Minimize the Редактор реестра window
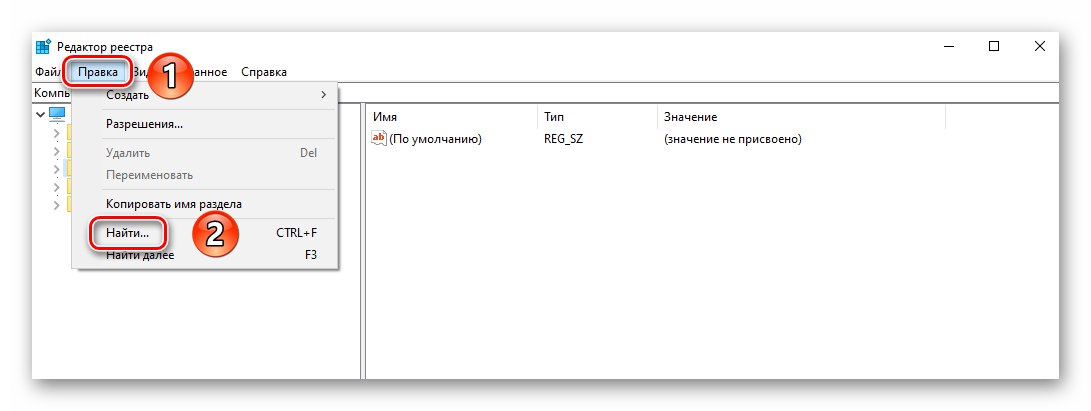This screenshot has height=411, width=1091. [949, 47]
